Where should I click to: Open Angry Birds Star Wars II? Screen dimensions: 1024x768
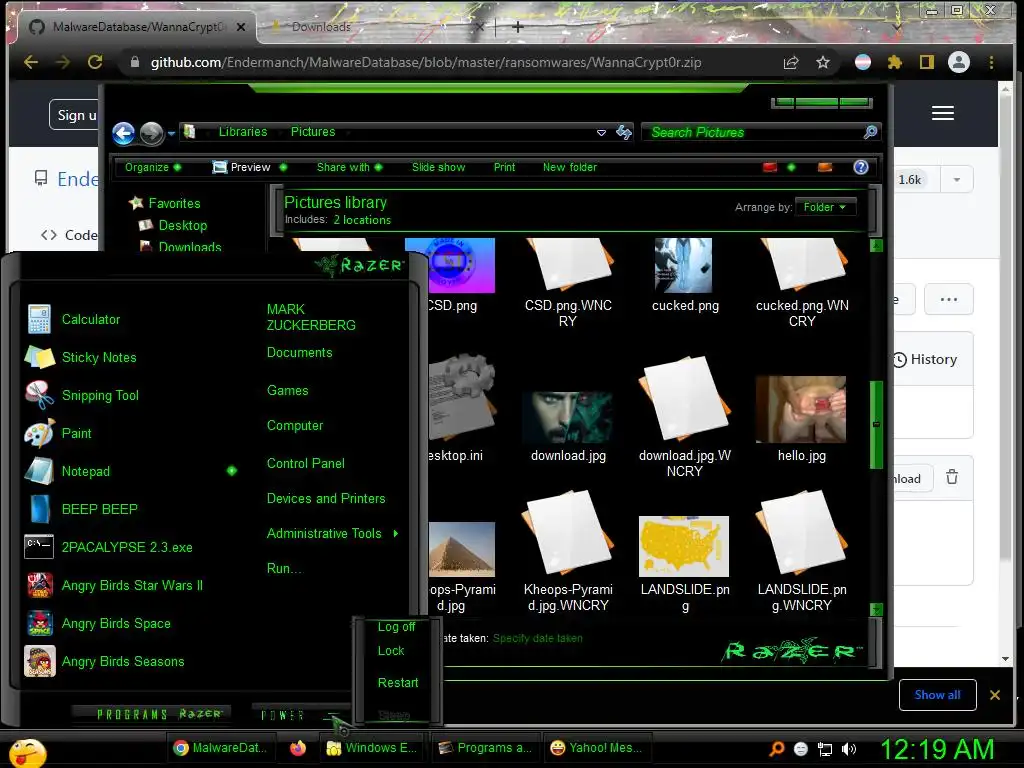point(114,585)
